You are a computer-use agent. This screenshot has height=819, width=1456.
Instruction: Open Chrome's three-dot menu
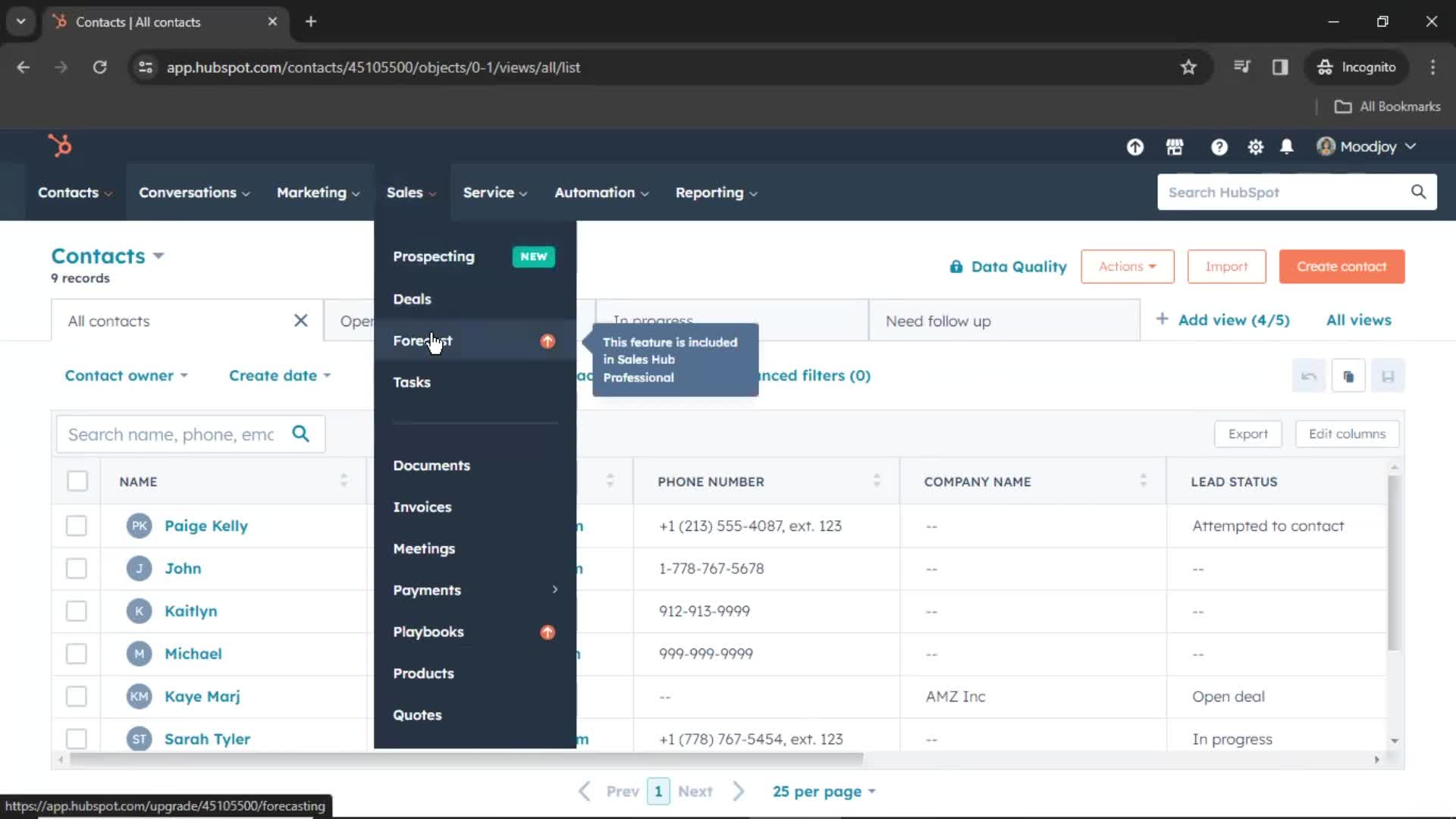click(1432, 67)
